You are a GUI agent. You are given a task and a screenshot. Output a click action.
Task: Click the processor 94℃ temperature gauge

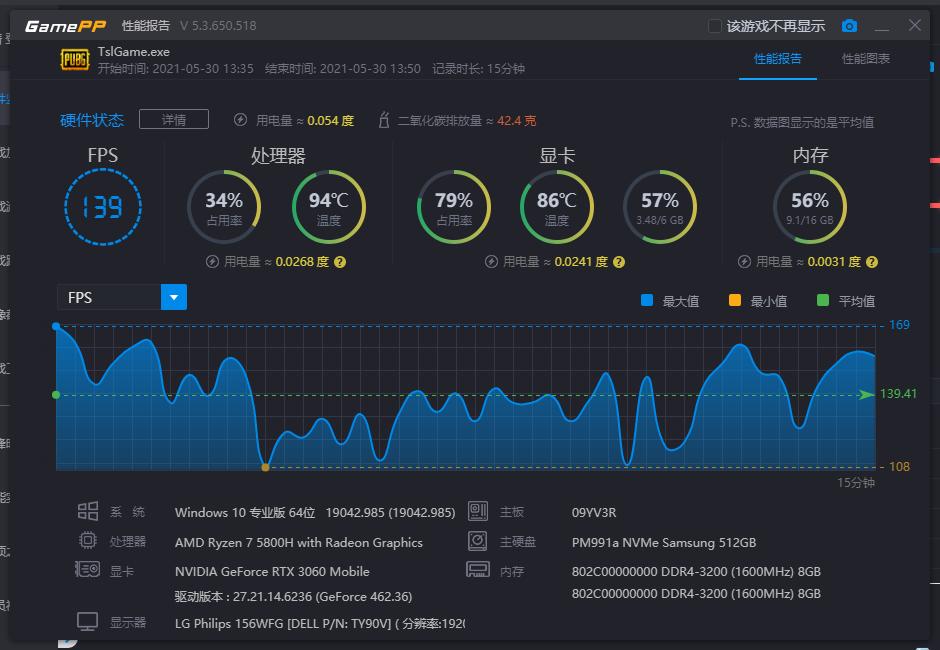point(329,207)
